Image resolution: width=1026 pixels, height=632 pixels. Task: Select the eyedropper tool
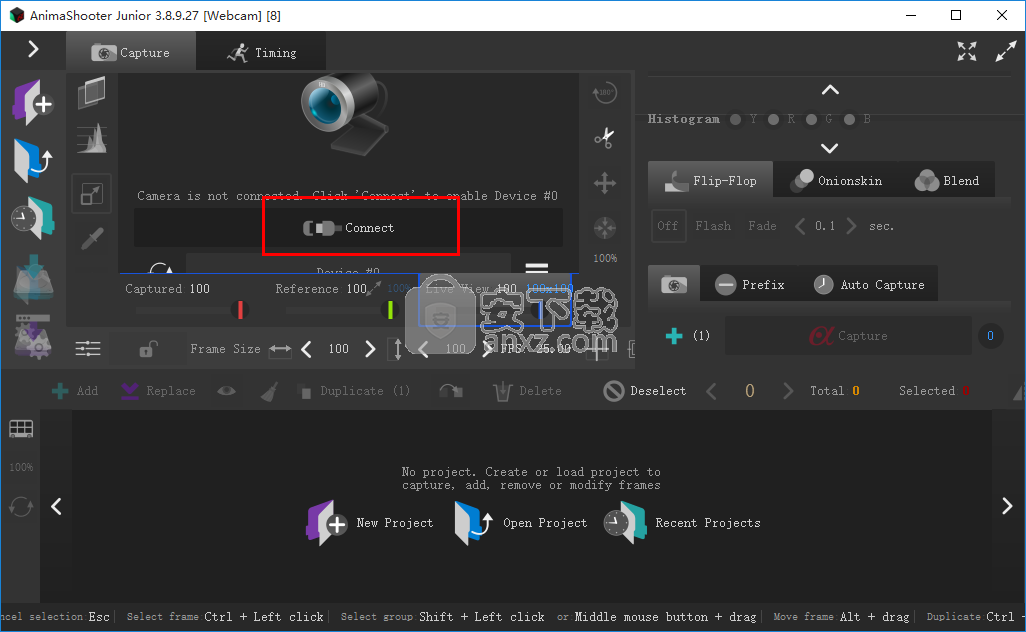click(92, 238)
